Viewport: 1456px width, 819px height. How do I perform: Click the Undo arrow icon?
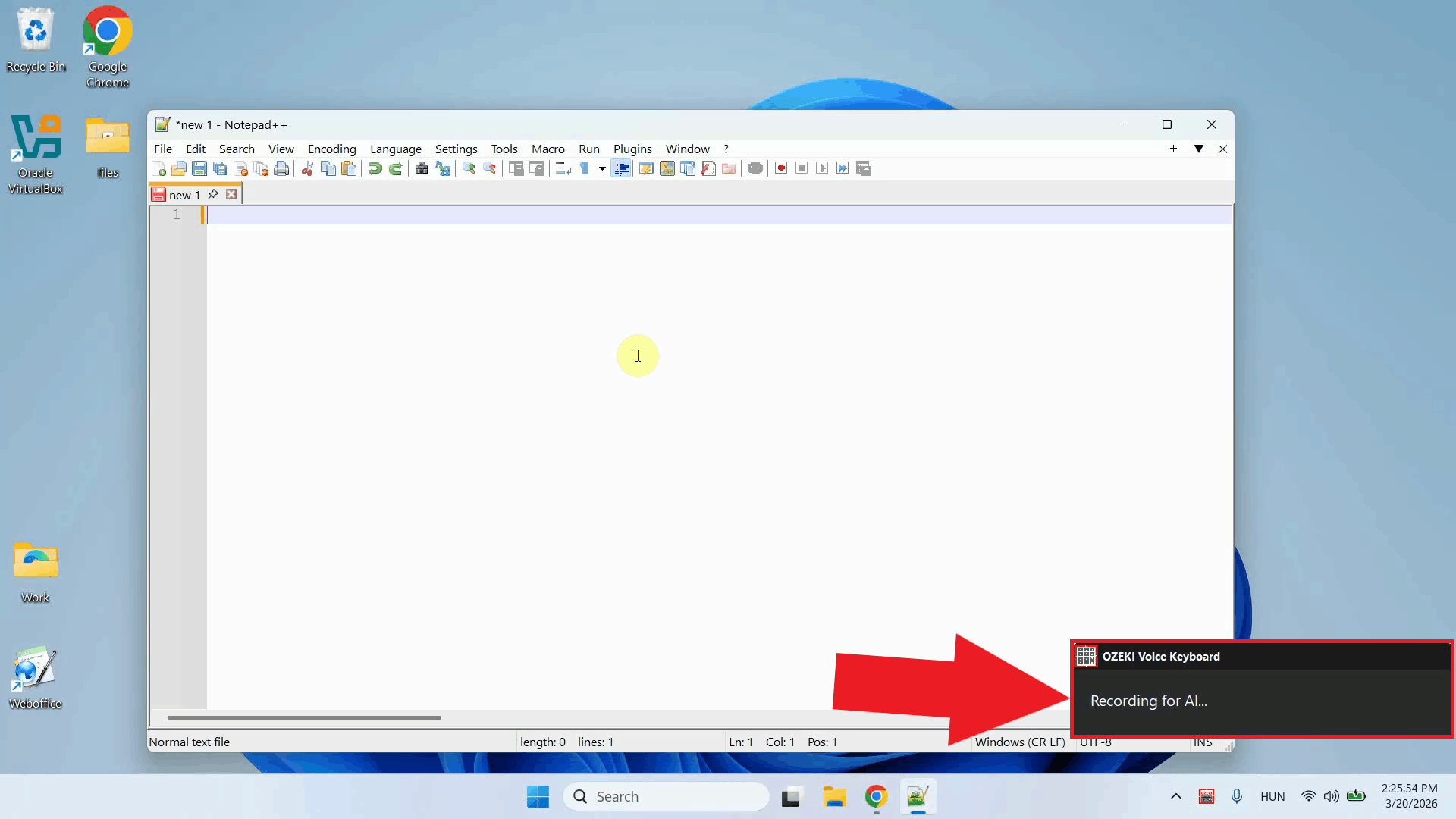tap(375, 168)
